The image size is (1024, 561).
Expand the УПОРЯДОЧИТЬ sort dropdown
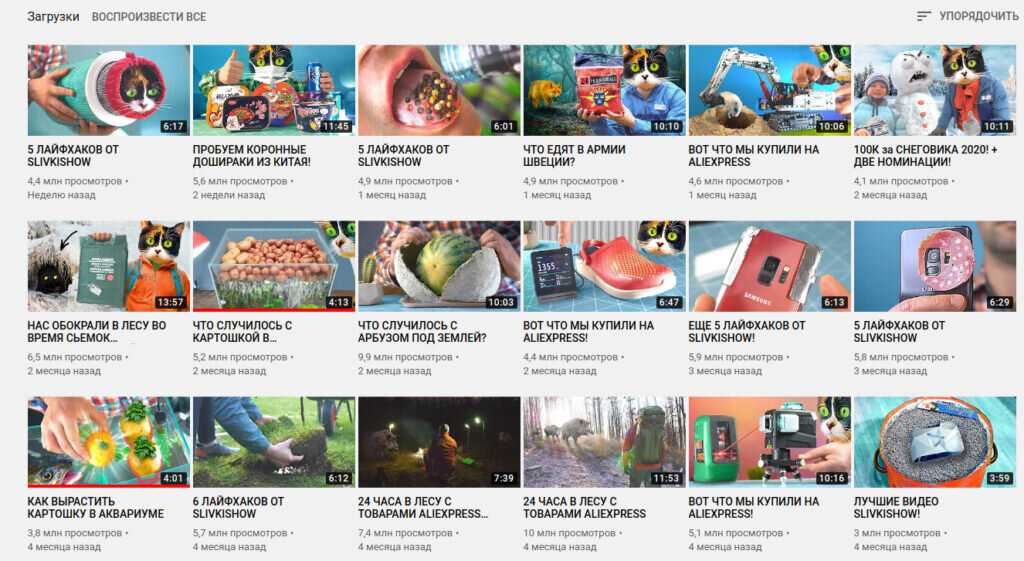[x=967, y=16]
